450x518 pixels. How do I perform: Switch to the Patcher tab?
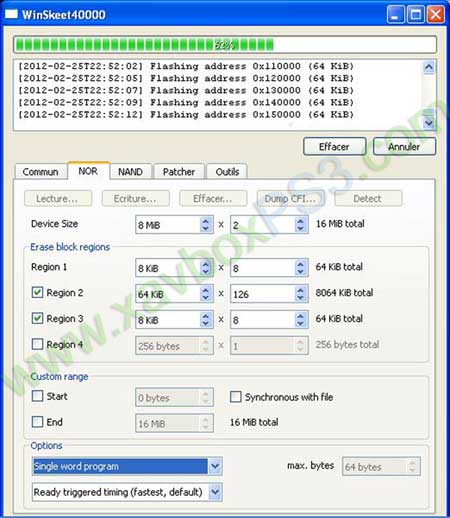[179, 172]
